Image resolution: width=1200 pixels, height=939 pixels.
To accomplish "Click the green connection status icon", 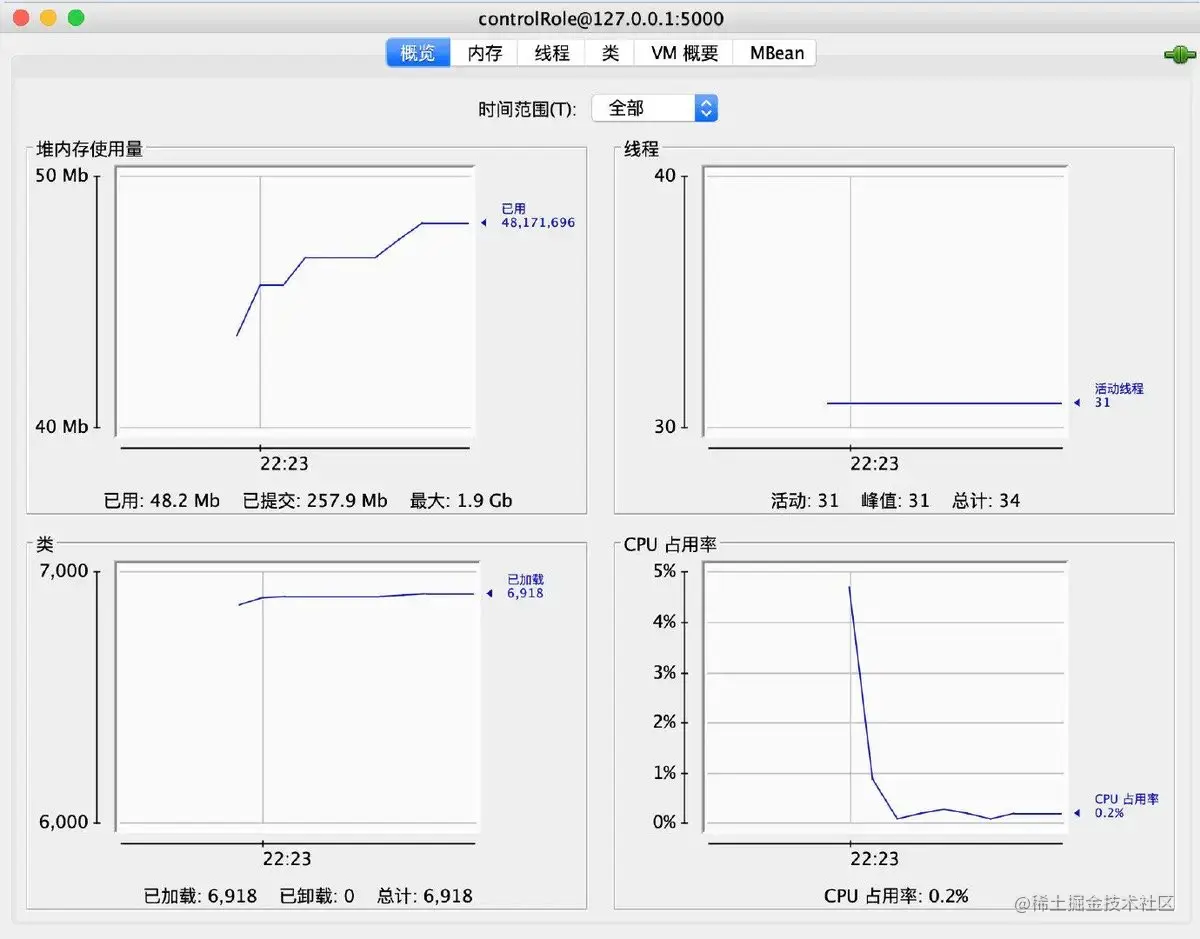I will (1180, 54).
